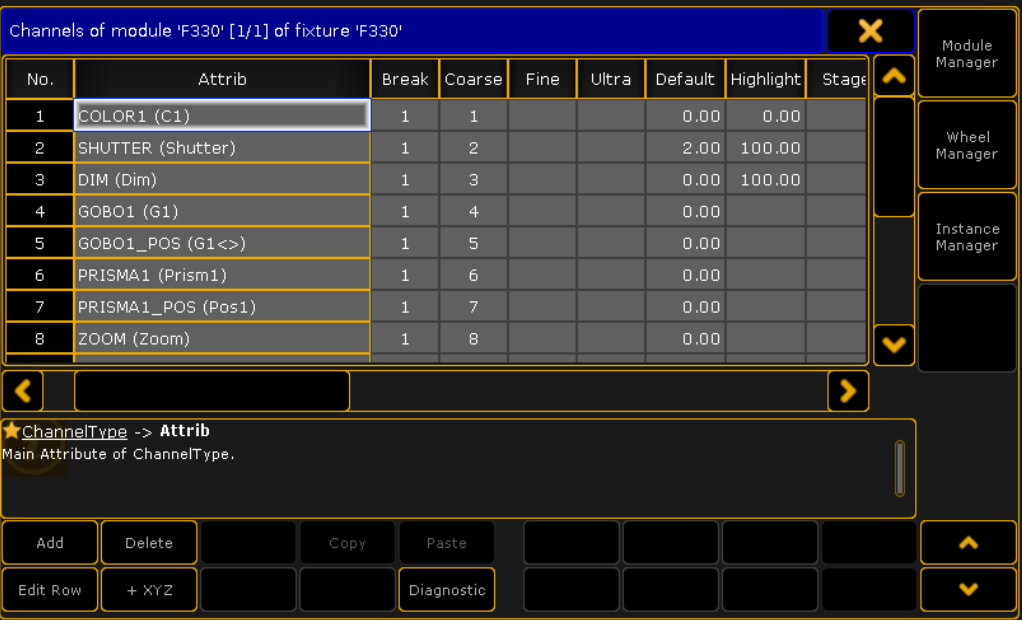Click the horizontal scroll-right arrow icon
Viewport: 1022px width, 620px height.
pos(848,391)
